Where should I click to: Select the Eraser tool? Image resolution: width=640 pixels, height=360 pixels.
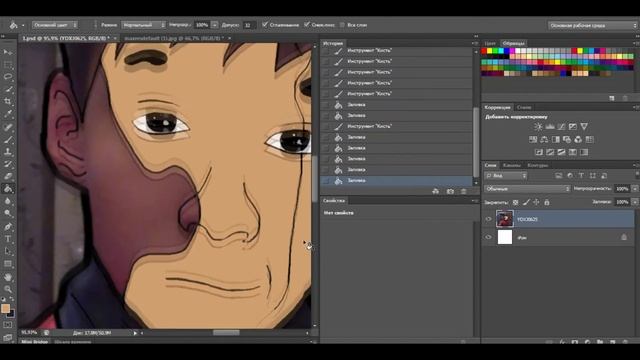pyautogui.click(x=8, y=176)
